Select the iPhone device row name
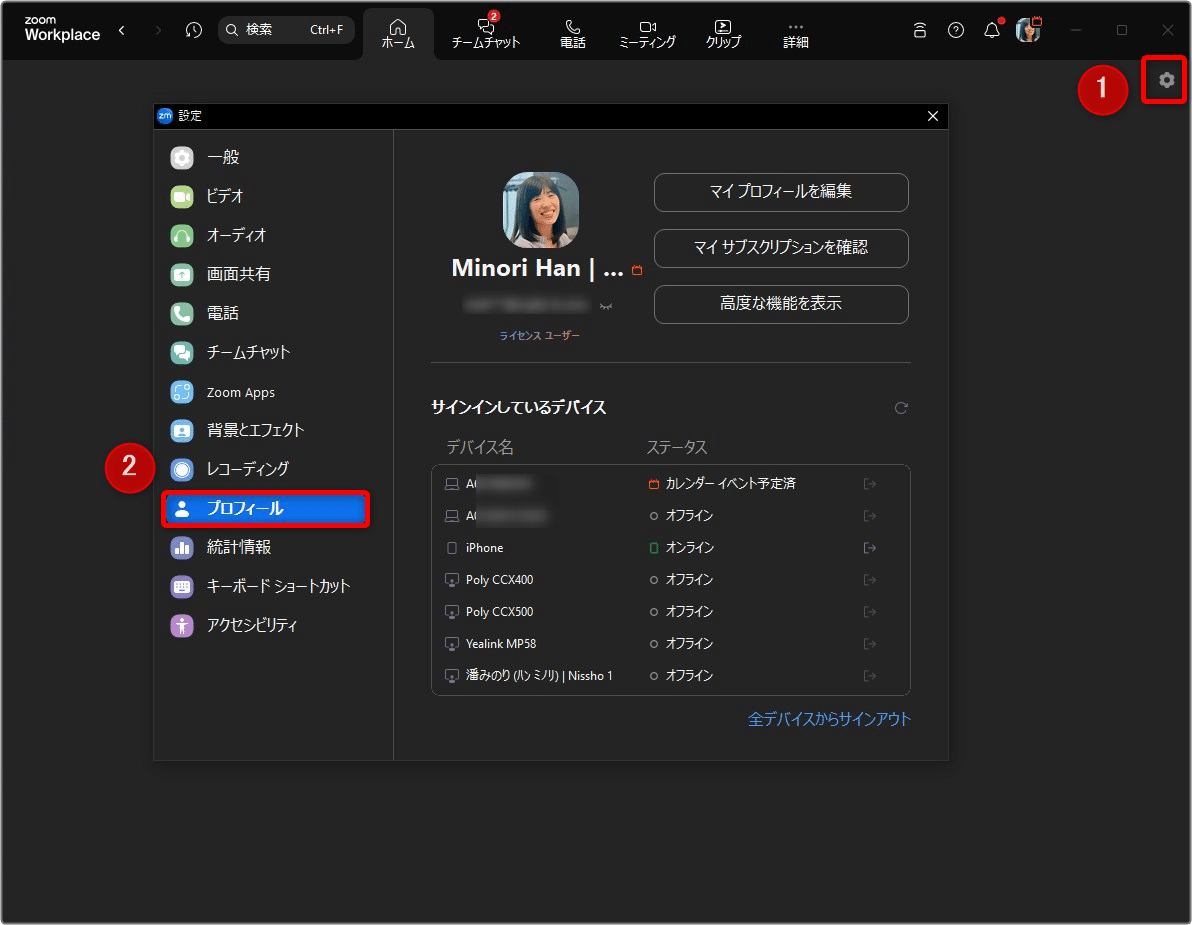This screenshot has height=925, width=1192. click(484, 548)
